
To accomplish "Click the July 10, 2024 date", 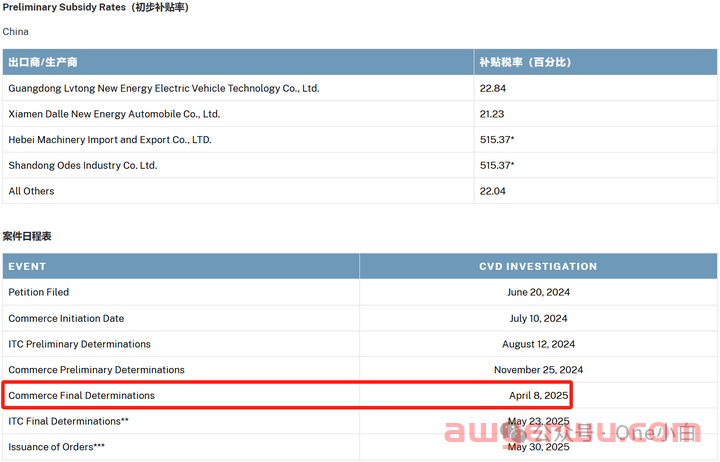I will (538, 318).
